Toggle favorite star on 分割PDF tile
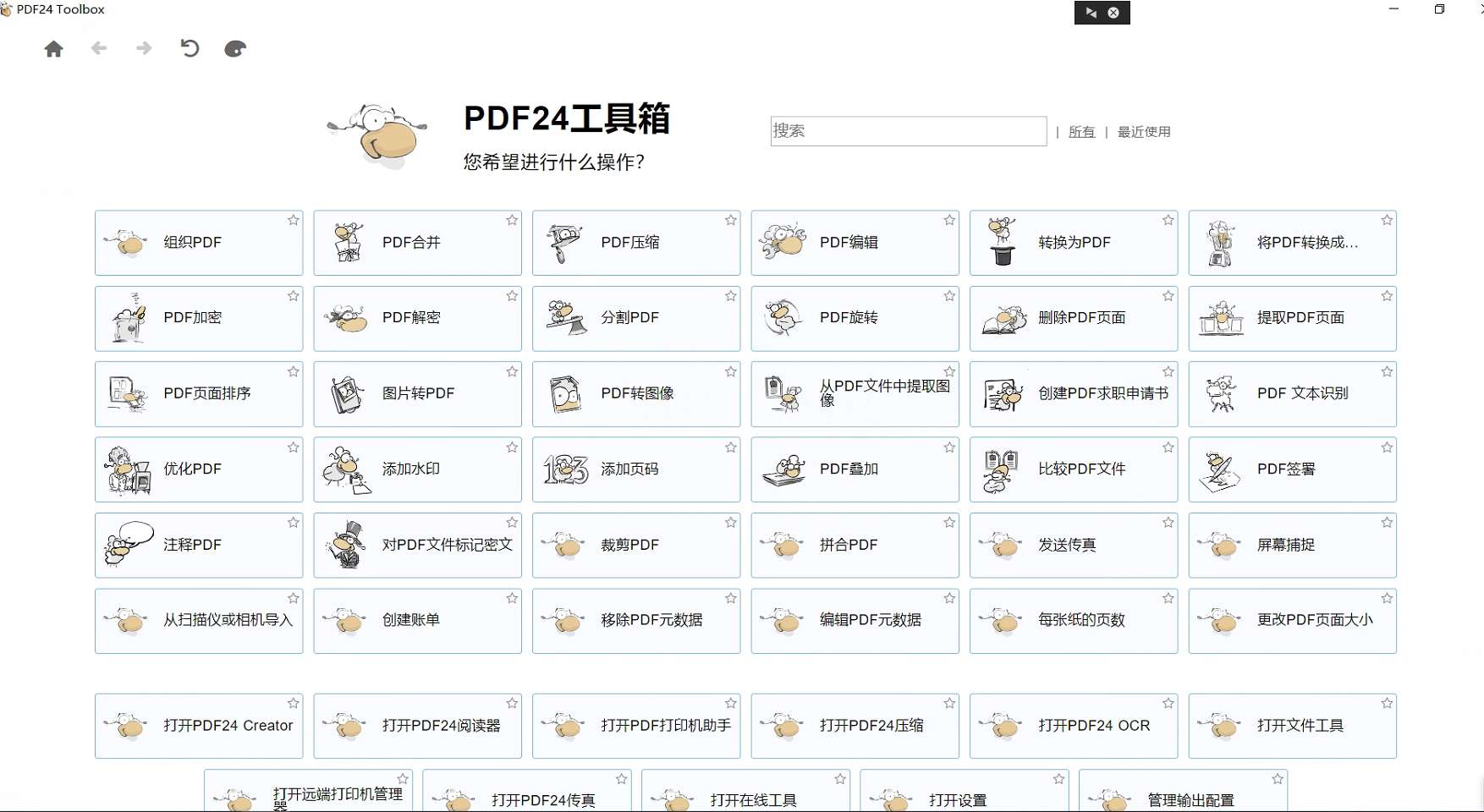 point(731,296)
